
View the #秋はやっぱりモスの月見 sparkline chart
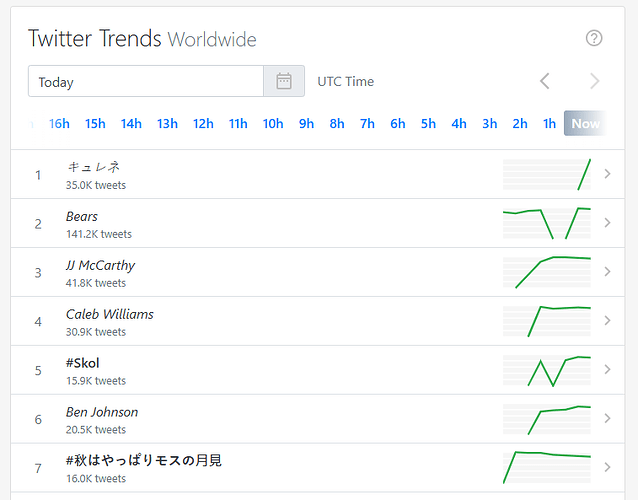[547, 467]
